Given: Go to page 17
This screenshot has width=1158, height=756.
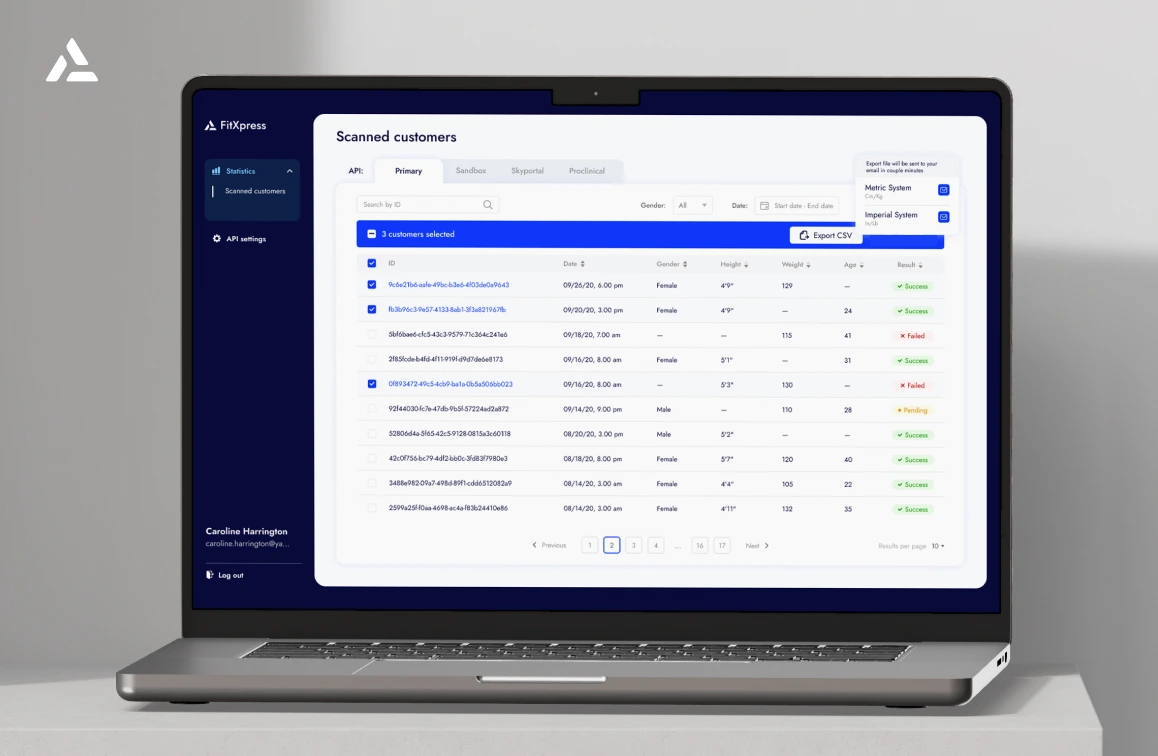Looking at the screenshot, I should [722, 546].
